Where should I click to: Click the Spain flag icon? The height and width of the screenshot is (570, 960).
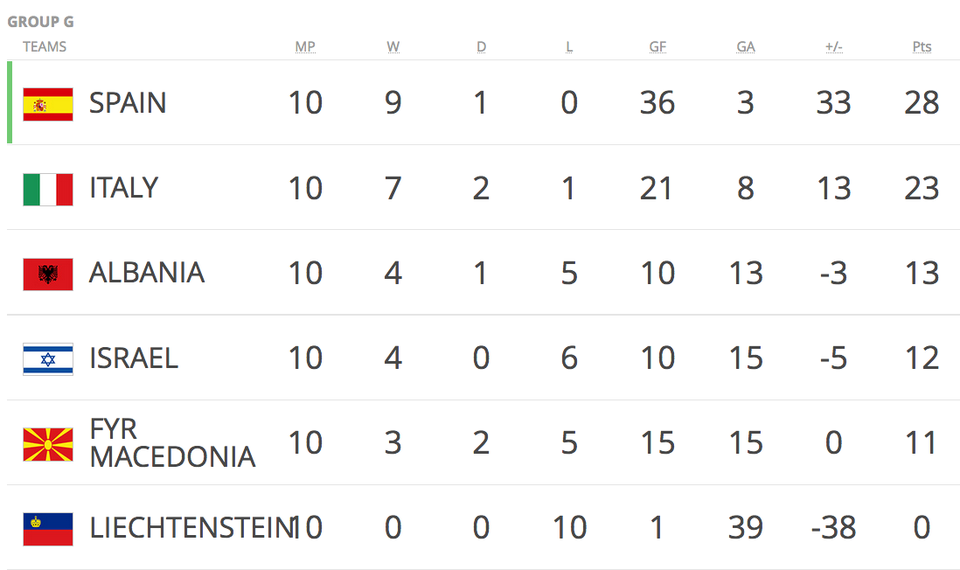[48, 104]
